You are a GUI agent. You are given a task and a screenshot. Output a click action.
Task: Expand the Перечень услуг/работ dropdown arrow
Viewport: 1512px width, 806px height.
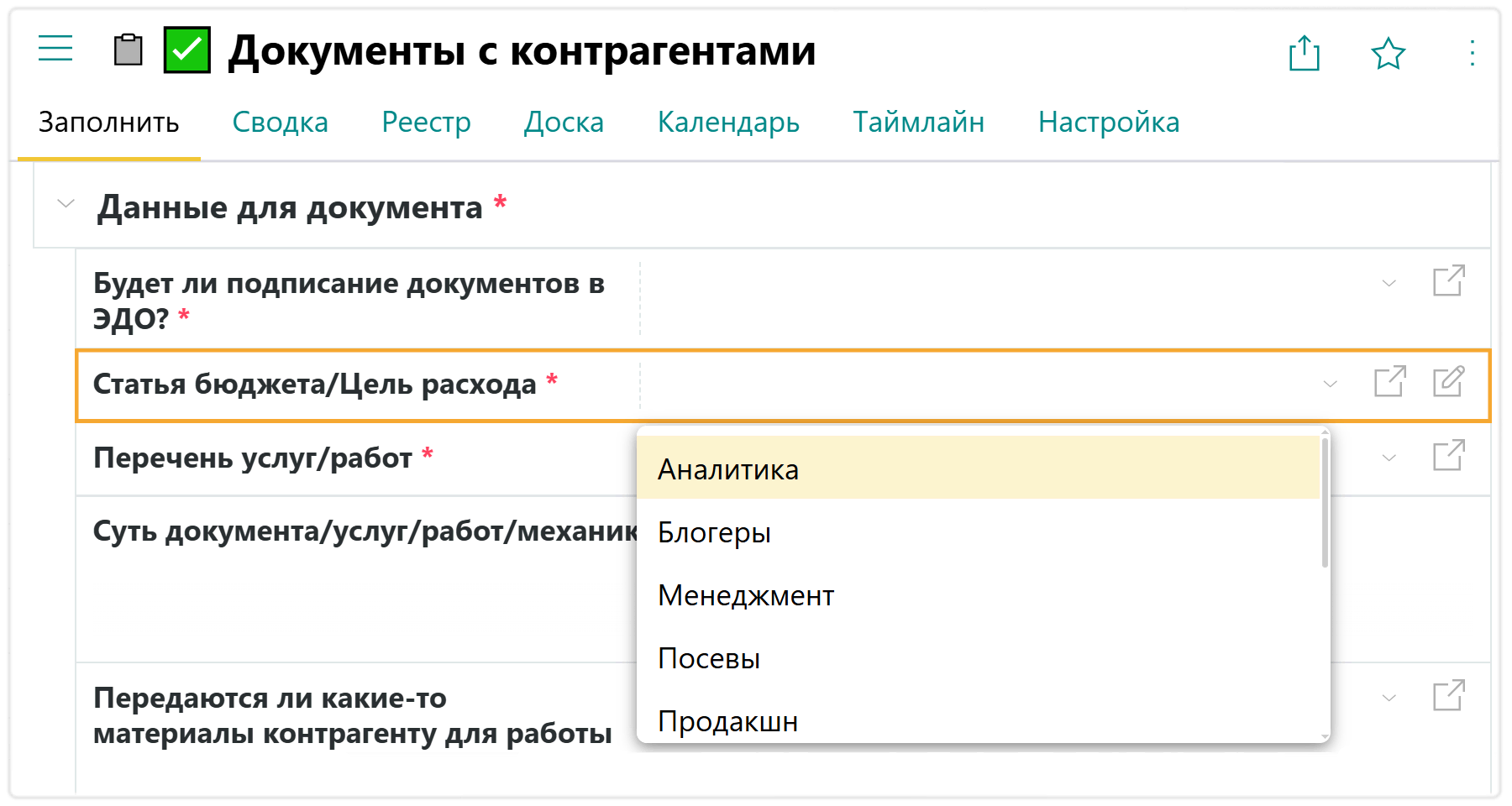pos(1389,458)
